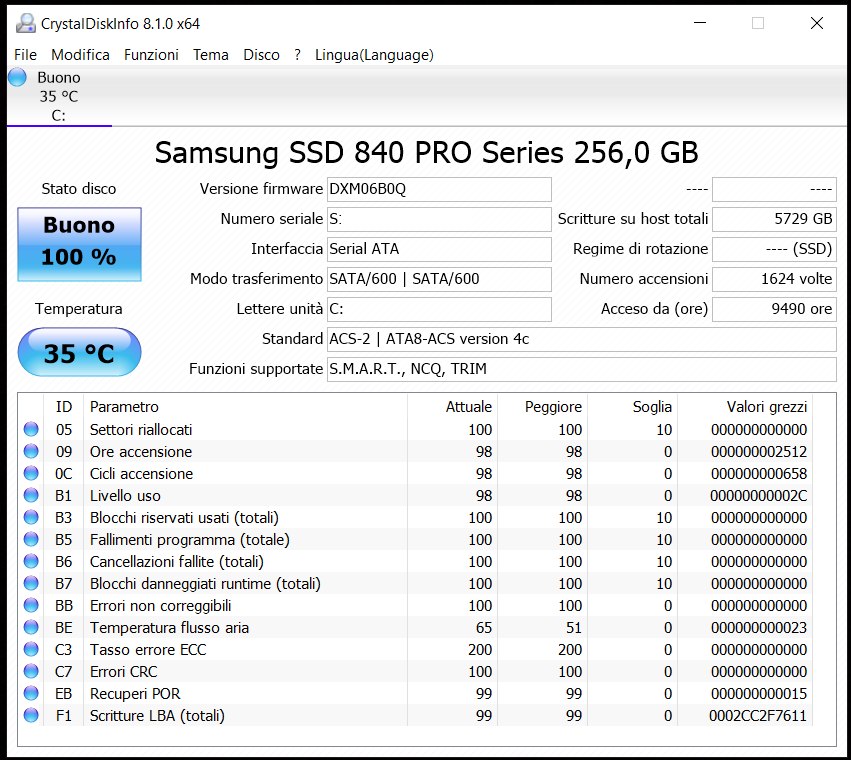This screenshot has height=760, width=851.
Task: Click the Samsung SSD 840 PRO Series title
Action: point(427,153)
